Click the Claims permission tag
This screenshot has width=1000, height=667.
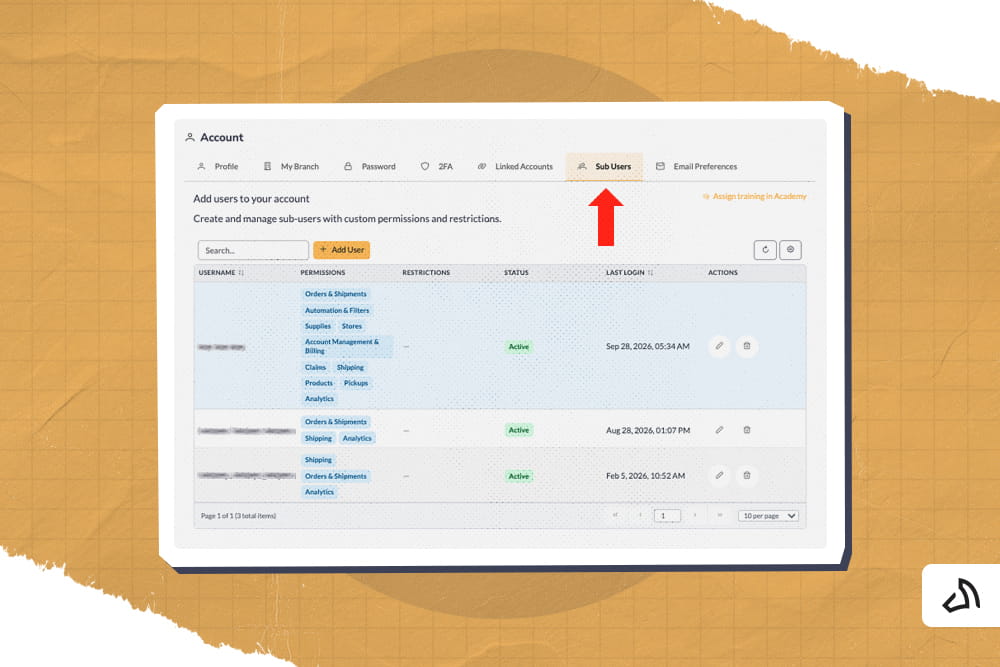[x=315, y=367]
